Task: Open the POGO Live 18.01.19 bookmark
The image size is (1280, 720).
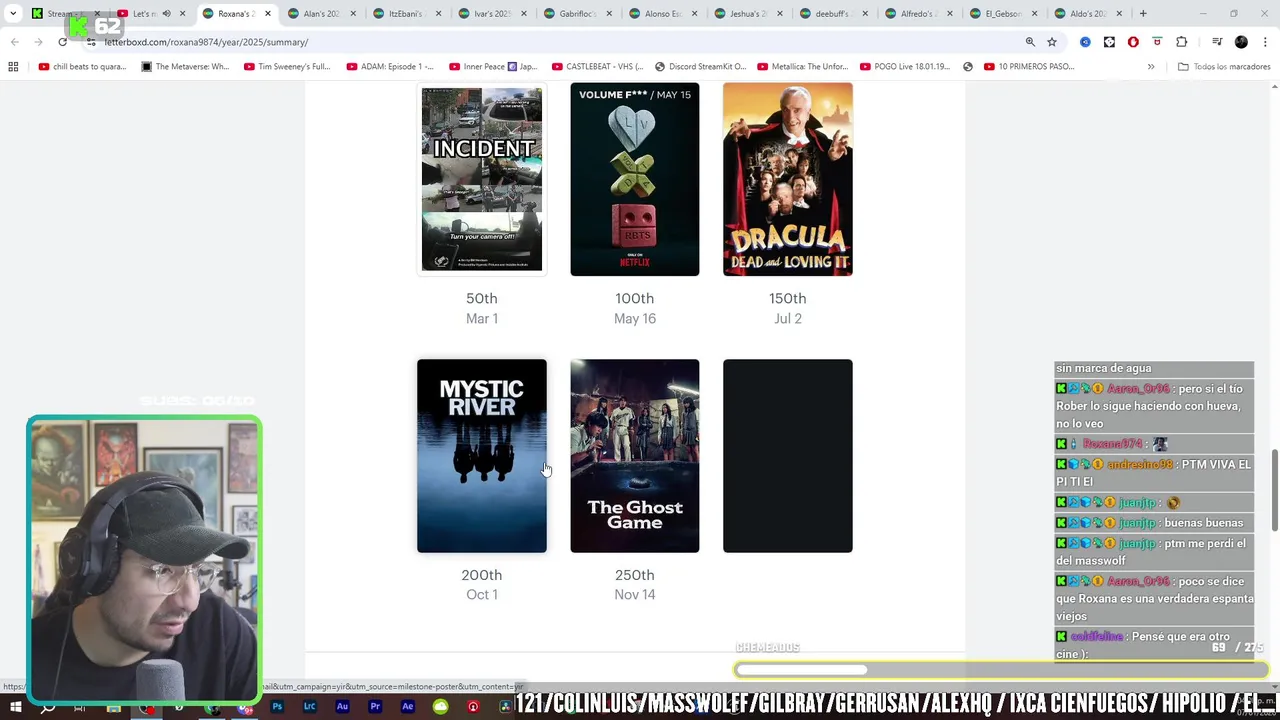Action: tap(905, 67)
